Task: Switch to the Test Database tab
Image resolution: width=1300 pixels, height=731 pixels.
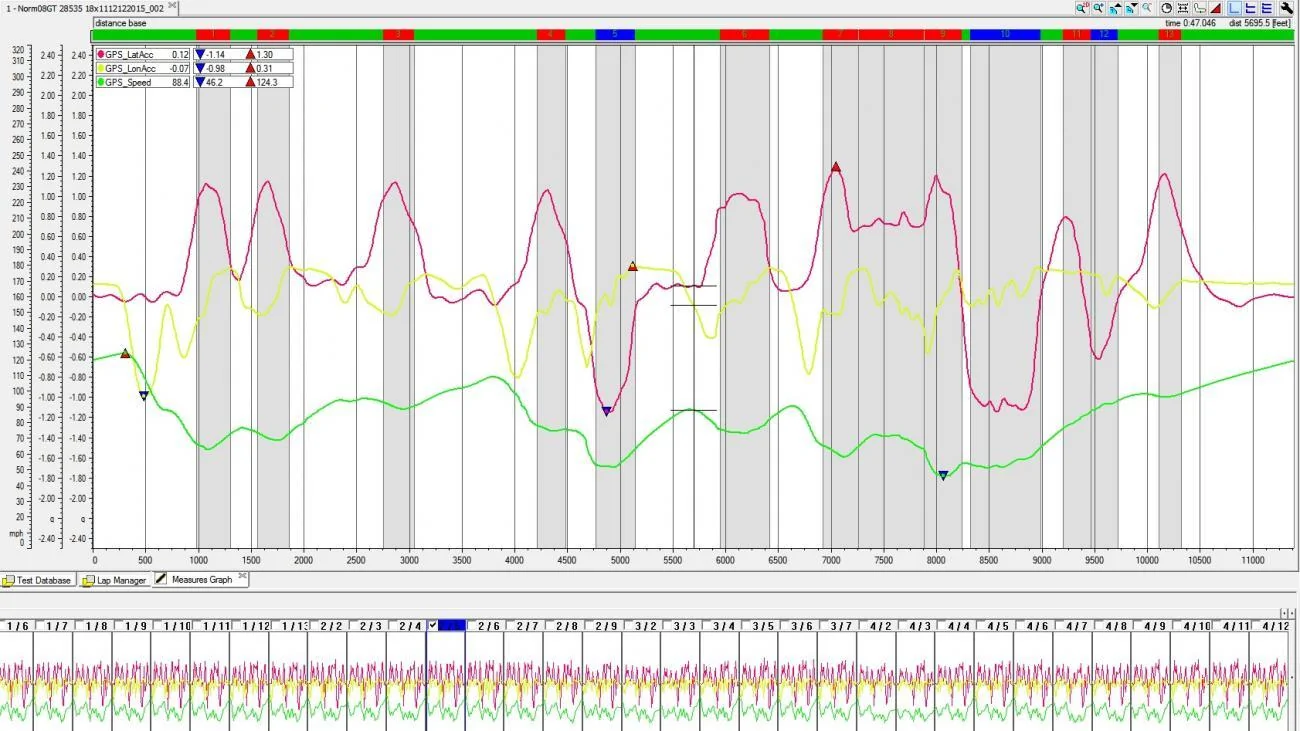Action: (37, 580)
